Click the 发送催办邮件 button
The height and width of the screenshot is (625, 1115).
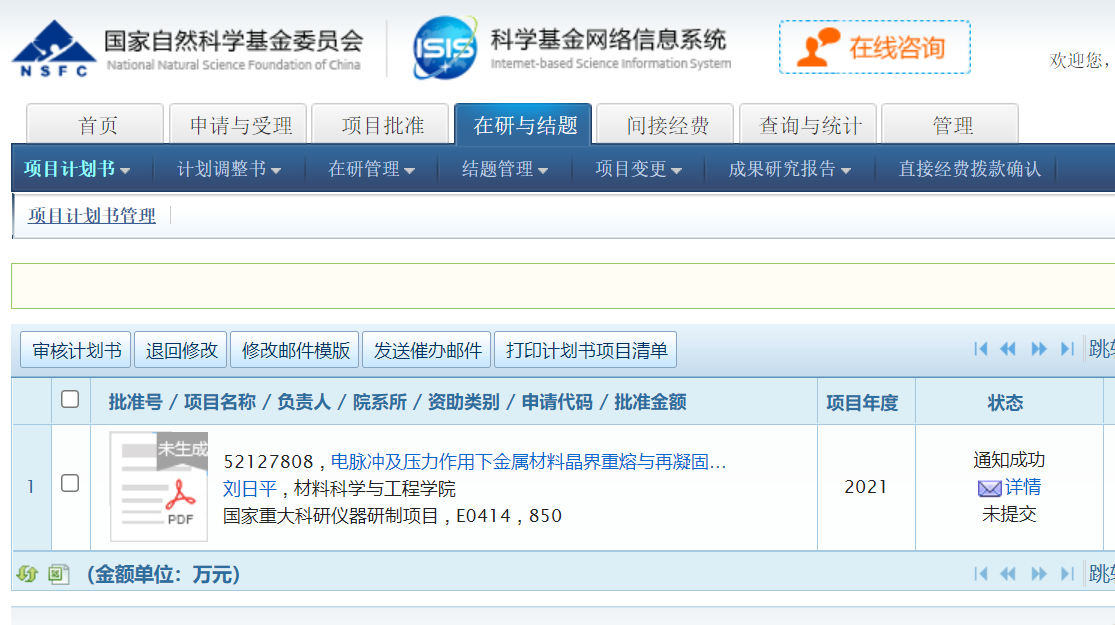[x=427, y=351]
